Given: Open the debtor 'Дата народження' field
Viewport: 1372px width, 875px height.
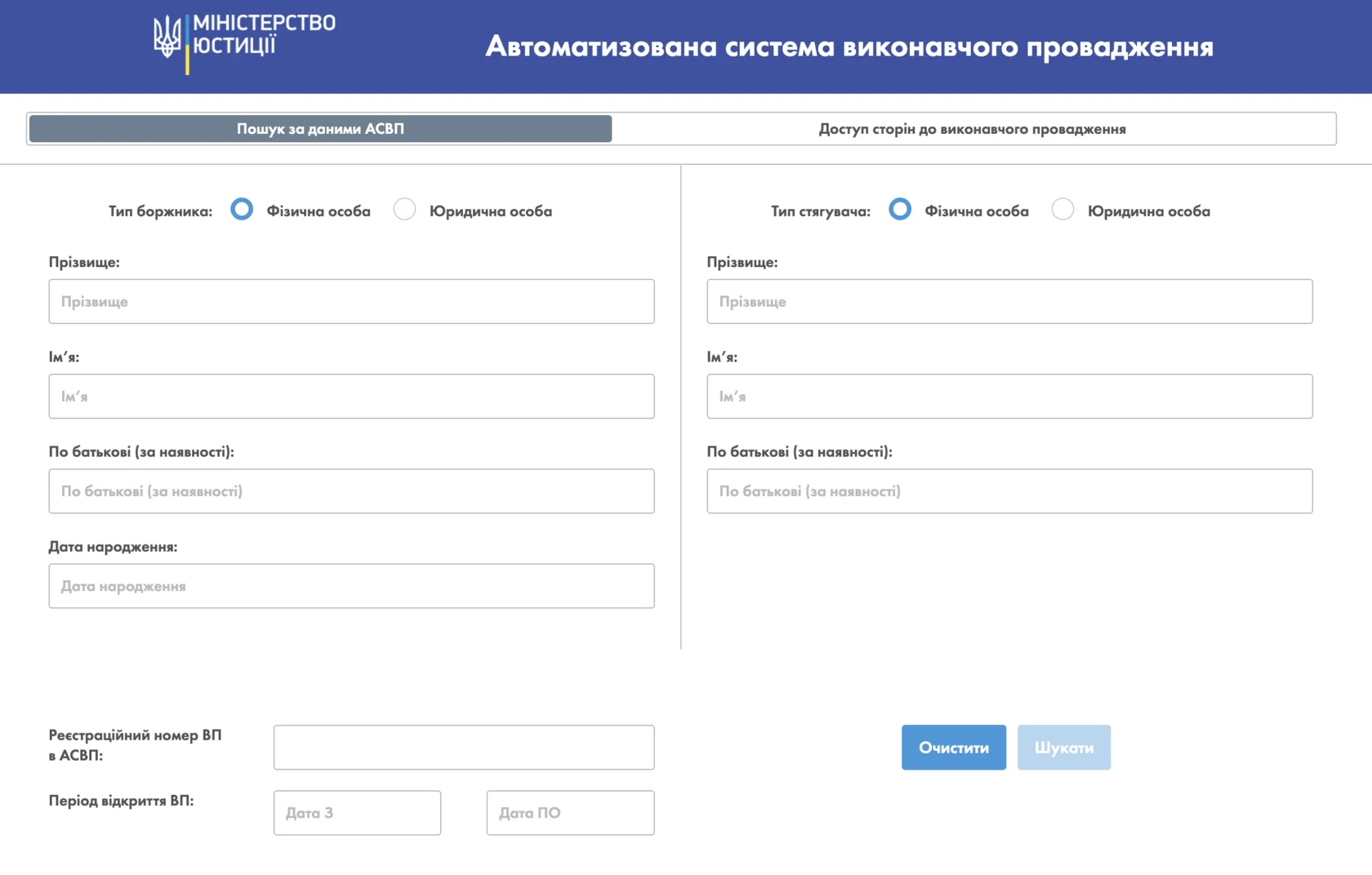Looking at the screenshot, I should tap(351, 585).
